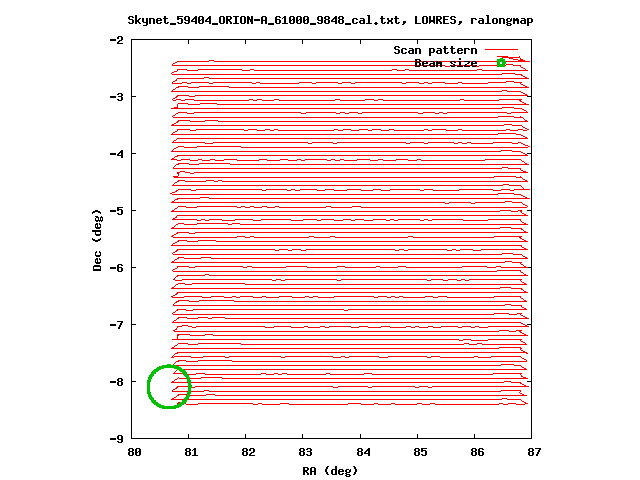Screen dimensions: 640x480
Task: Click the RA tick label 87
Action: [534, 452]
